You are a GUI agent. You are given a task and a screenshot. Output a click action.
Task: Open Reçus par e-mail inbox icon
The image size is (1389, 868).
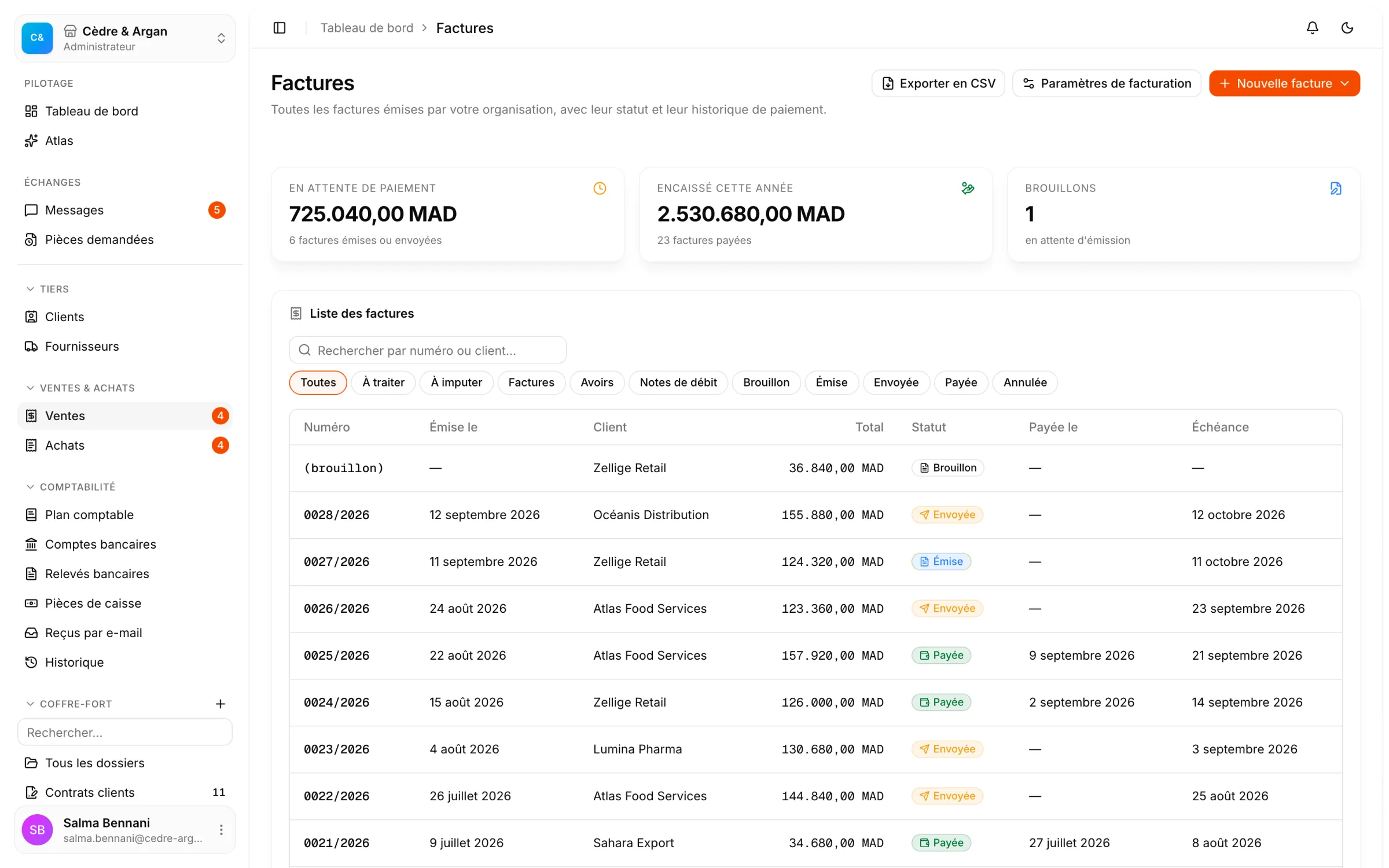click(31, 633)
